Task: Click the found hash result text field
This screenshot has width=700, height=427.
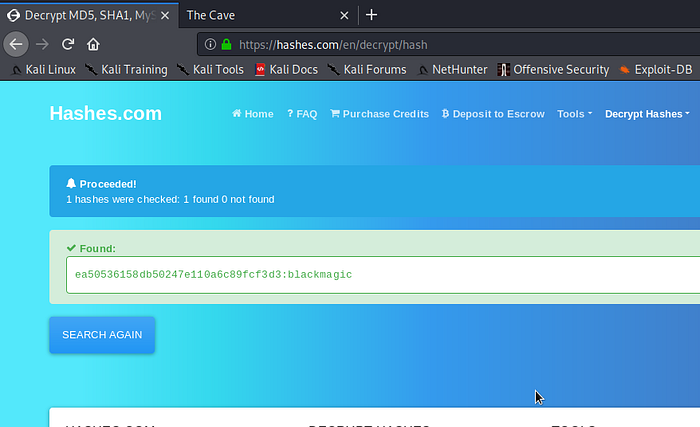Action: [380, 274]
